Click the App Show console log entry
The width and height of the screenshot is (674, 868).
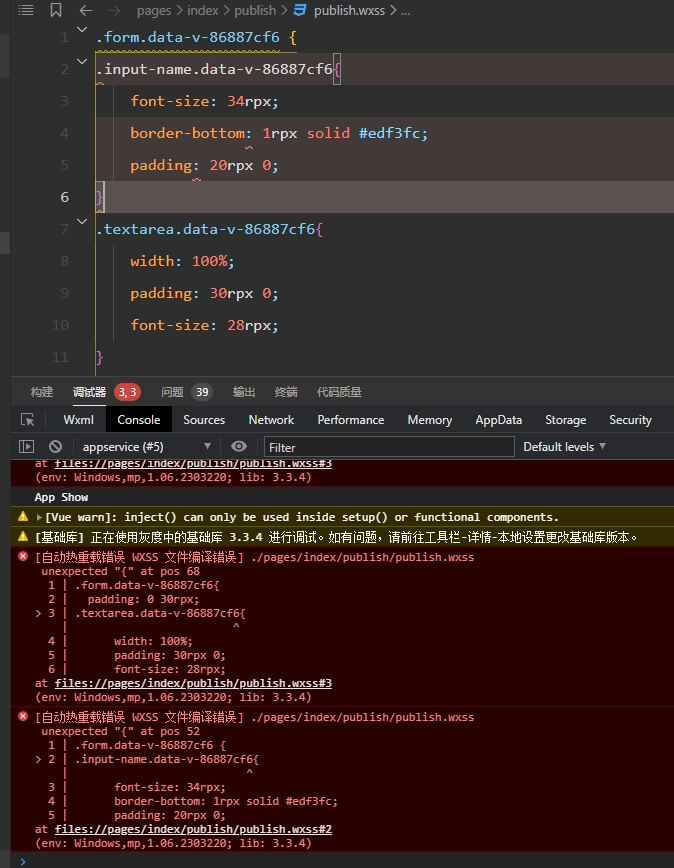click(61, 497)
